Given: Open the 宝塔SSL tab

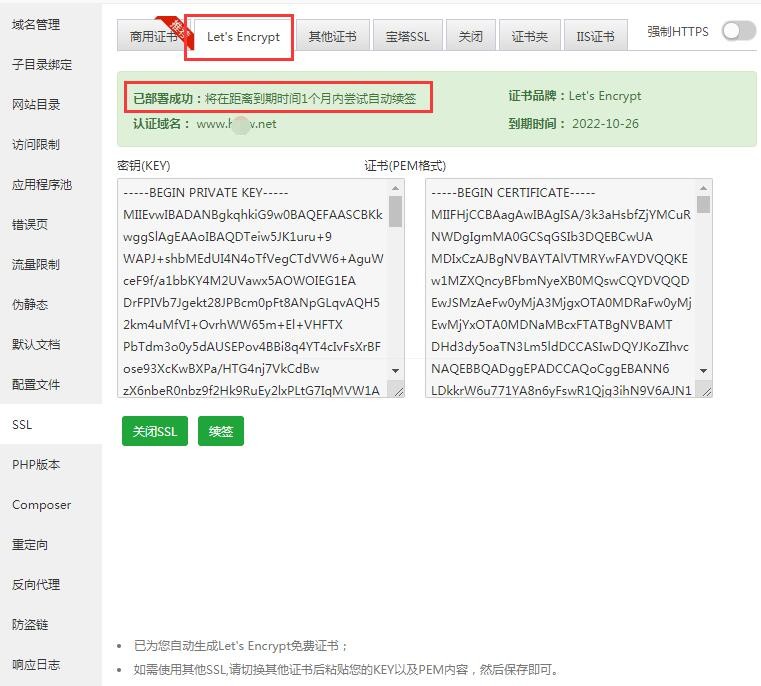Looking at the screenshot, I should (x=407, y=37).
